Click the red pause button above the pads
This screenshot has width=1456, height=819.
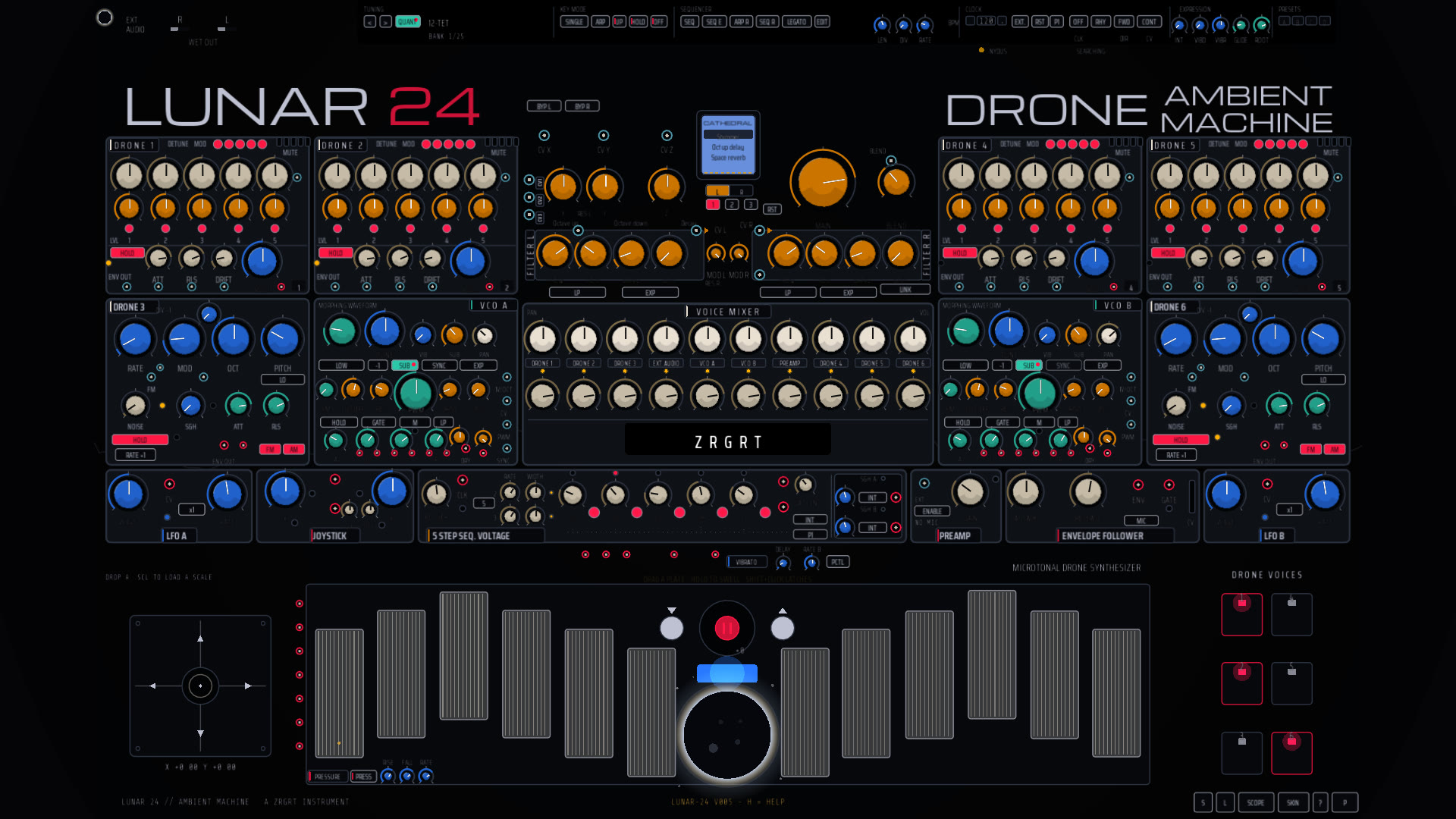726,628
